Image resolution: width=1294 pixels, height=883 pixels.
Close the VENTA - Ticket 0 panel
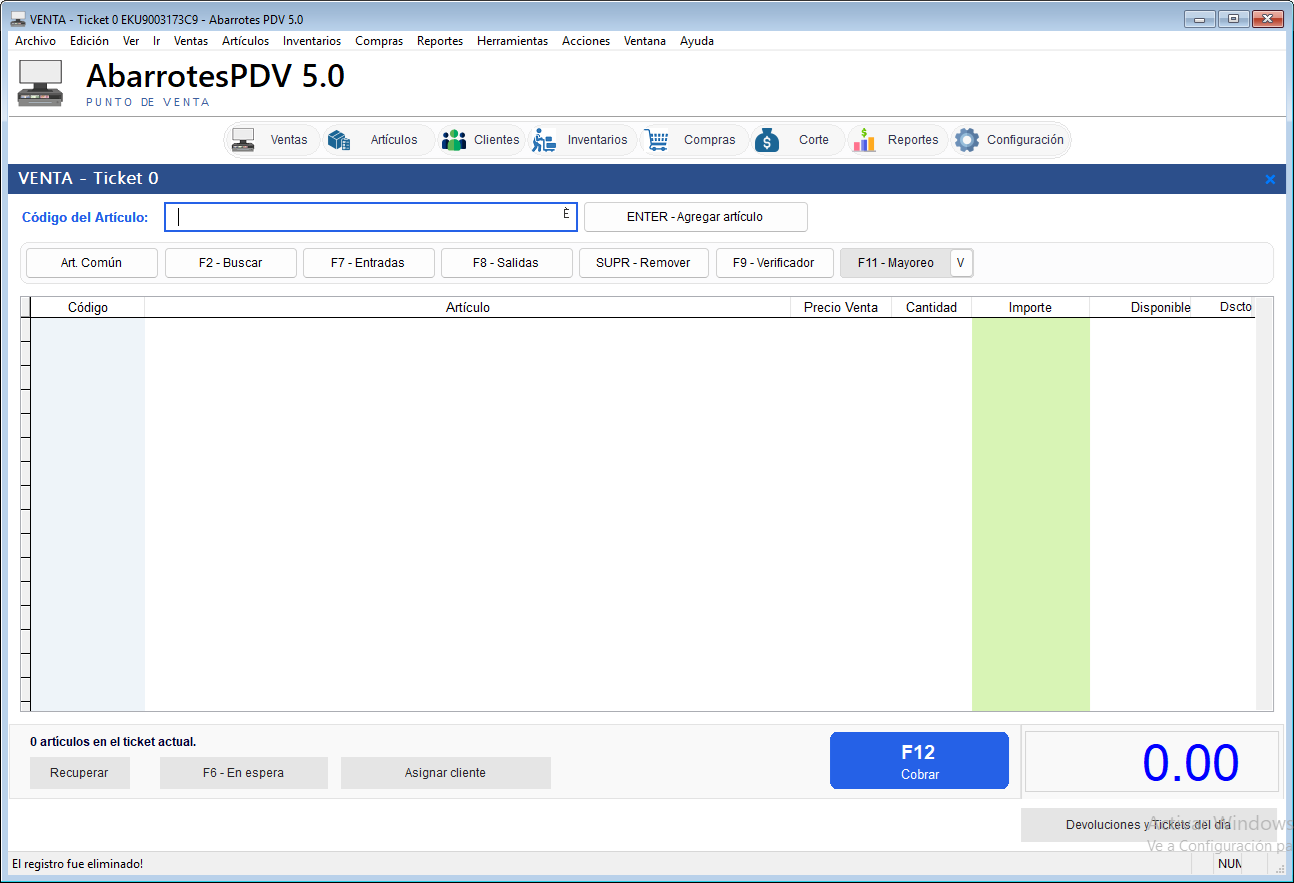click(x=1270, y=179)
